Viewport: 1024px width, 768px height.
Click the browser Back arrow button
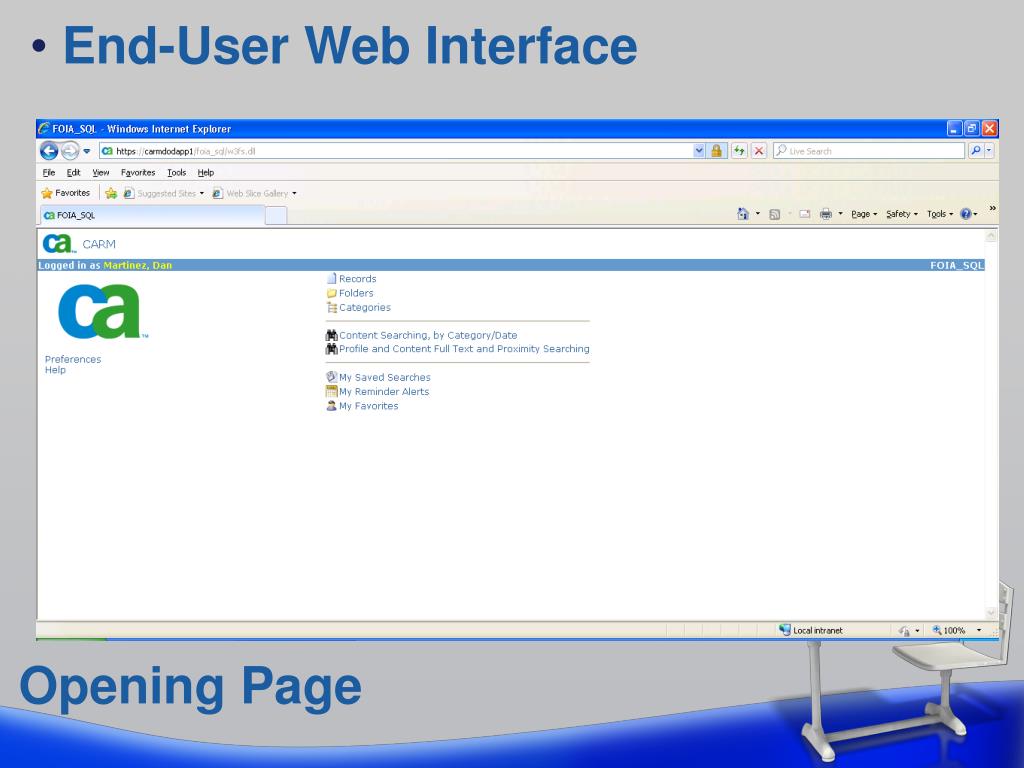[49, 151]
